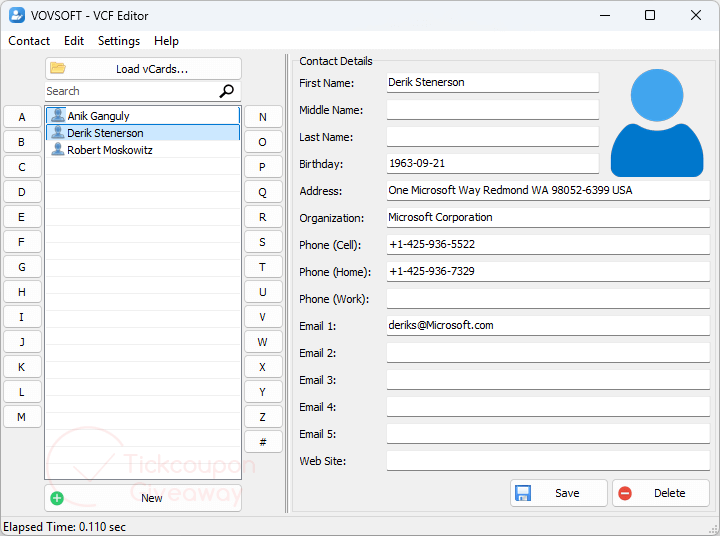This screenshot has height=536, width=720.
Task: Open the Contact menu
Action: [29, 41]
